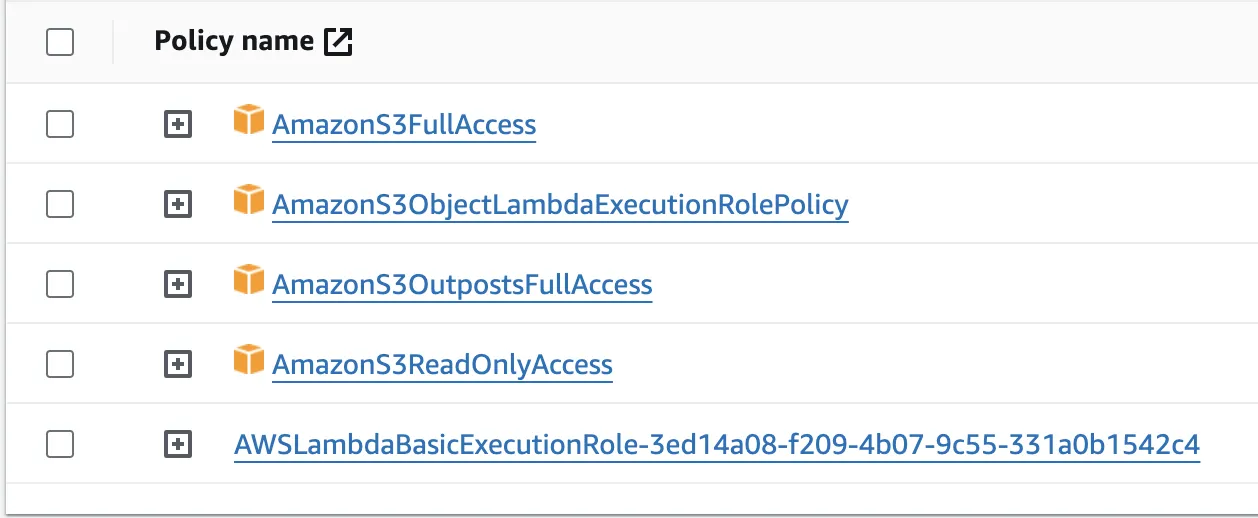Image resolution: width=1258 pixels, height=518 pixels.
Task: Expand AmazonS3ReadOnlyAccess policy summary
Action: point(177,364)
